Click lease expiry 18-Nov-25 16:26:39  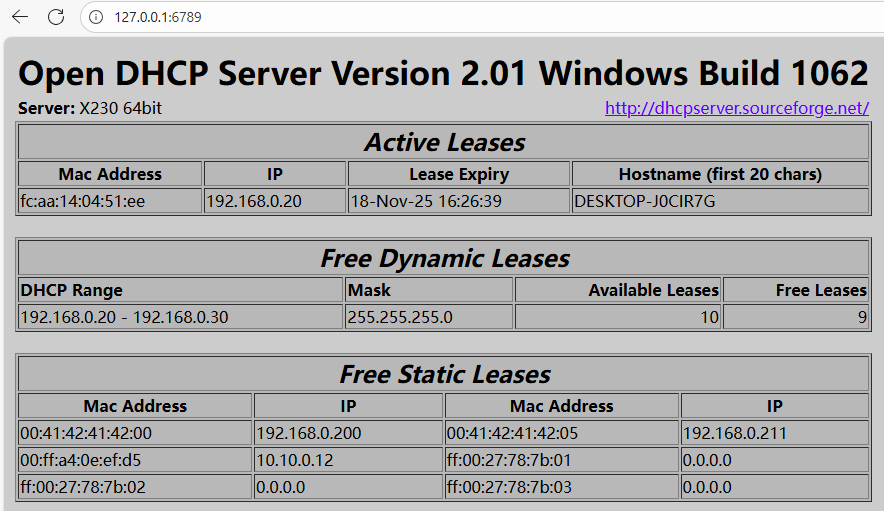[426, 201]
